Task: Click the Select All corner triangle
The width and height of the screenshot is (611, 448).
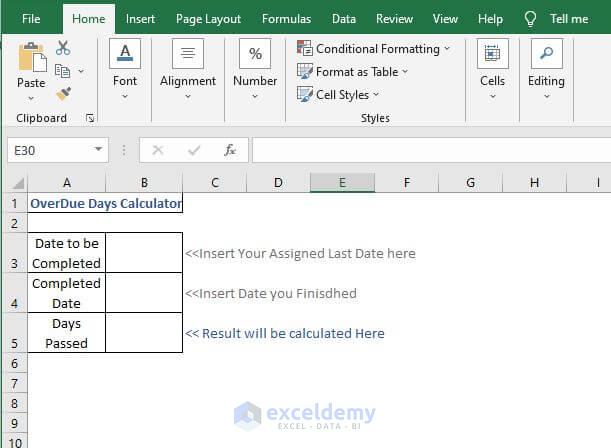Action: [17, 183]
